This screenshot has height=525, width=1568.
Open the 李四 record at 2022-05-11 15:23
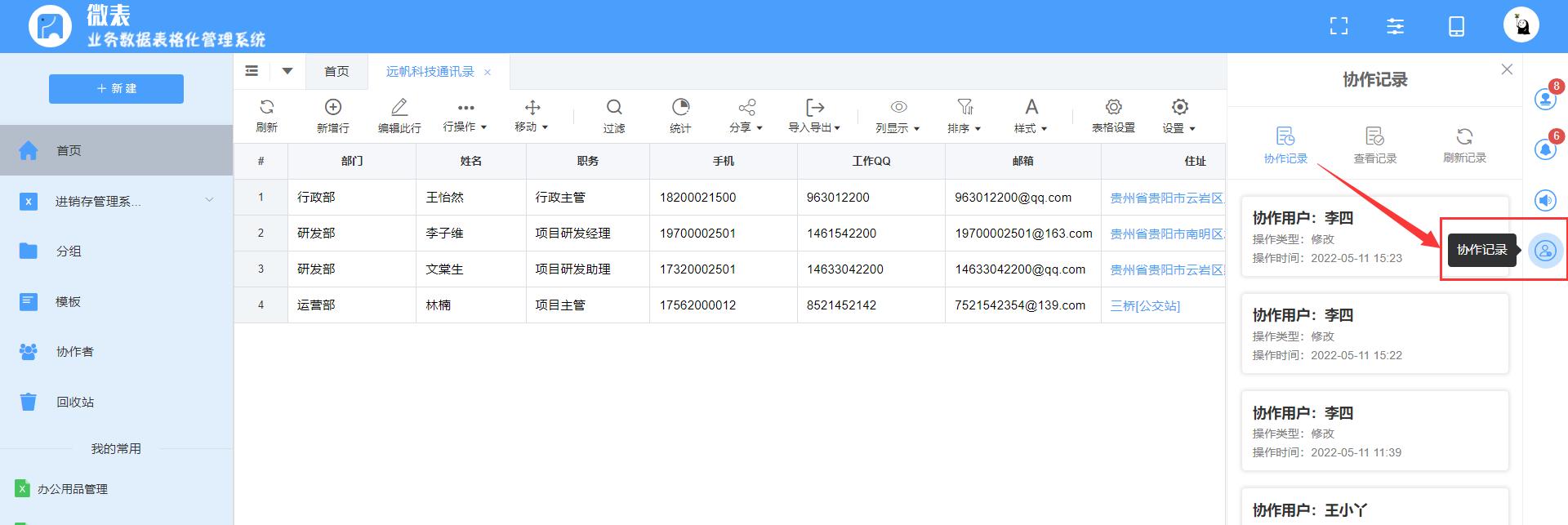1374,237
